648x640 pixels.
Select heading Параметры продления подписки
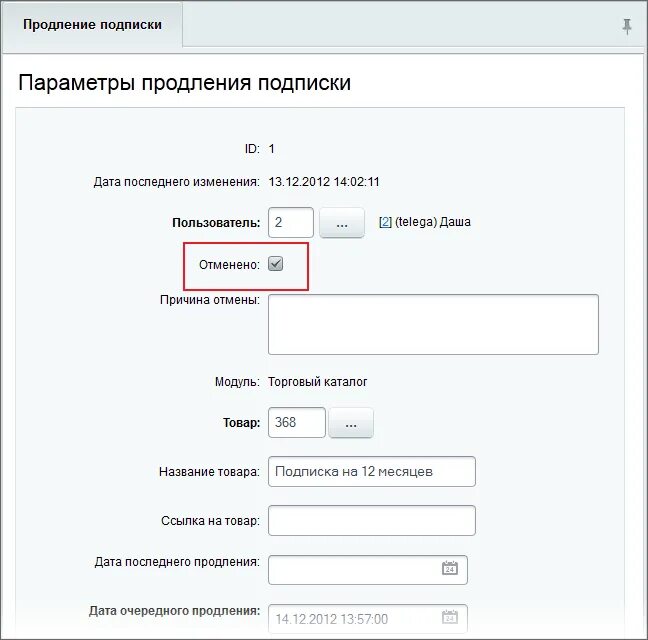[x=184, y=83]
